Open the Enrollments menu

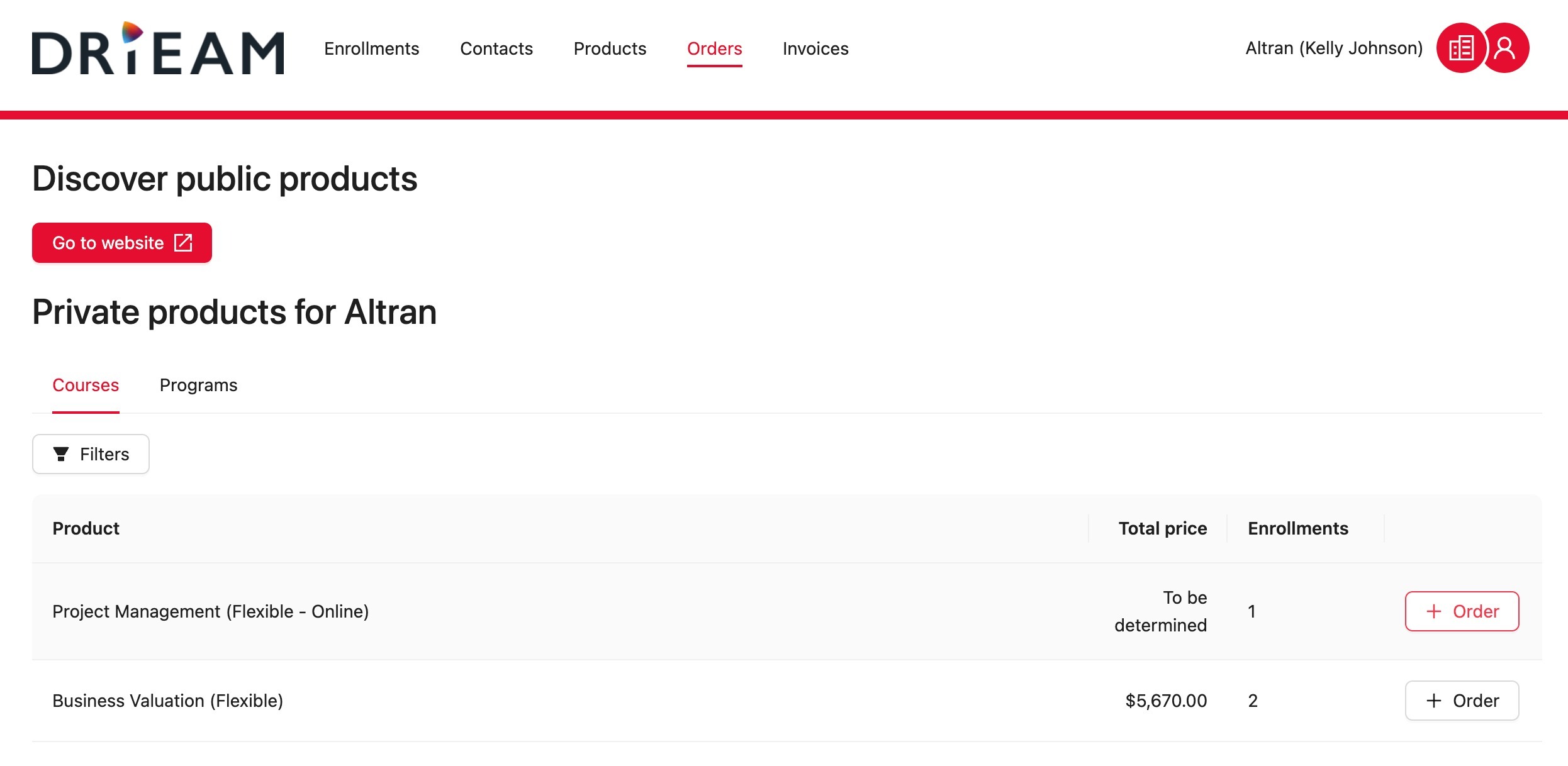(371, 48)
